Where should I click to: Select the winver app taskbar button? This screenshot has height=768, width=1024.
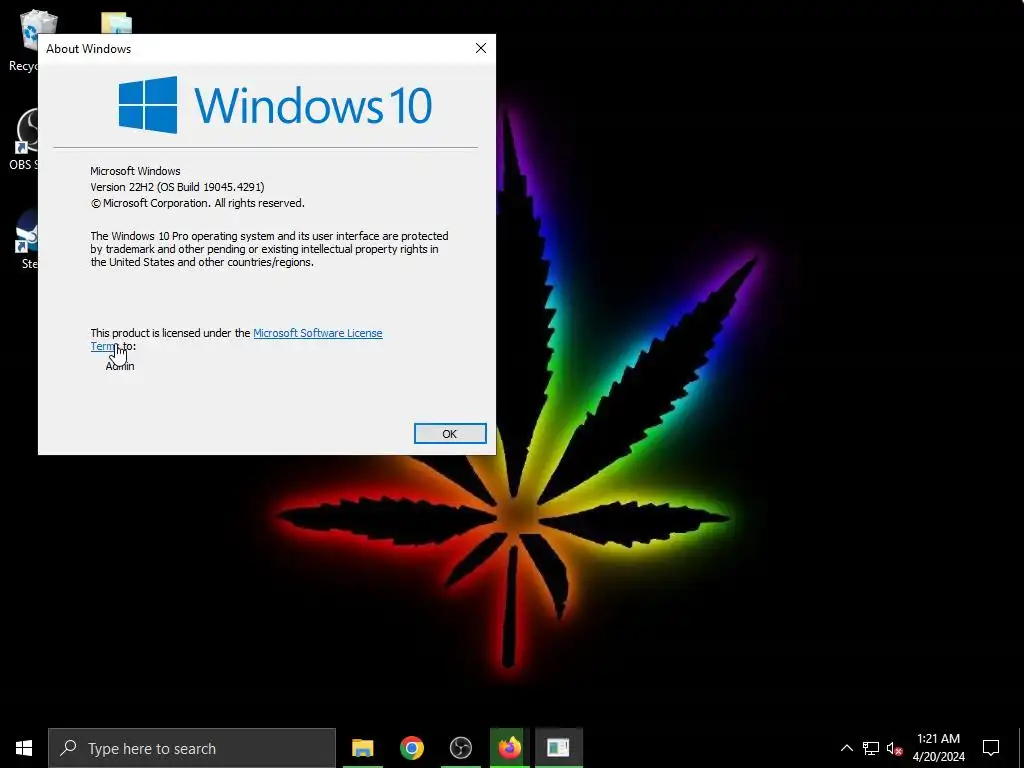[x=558, y=748]
